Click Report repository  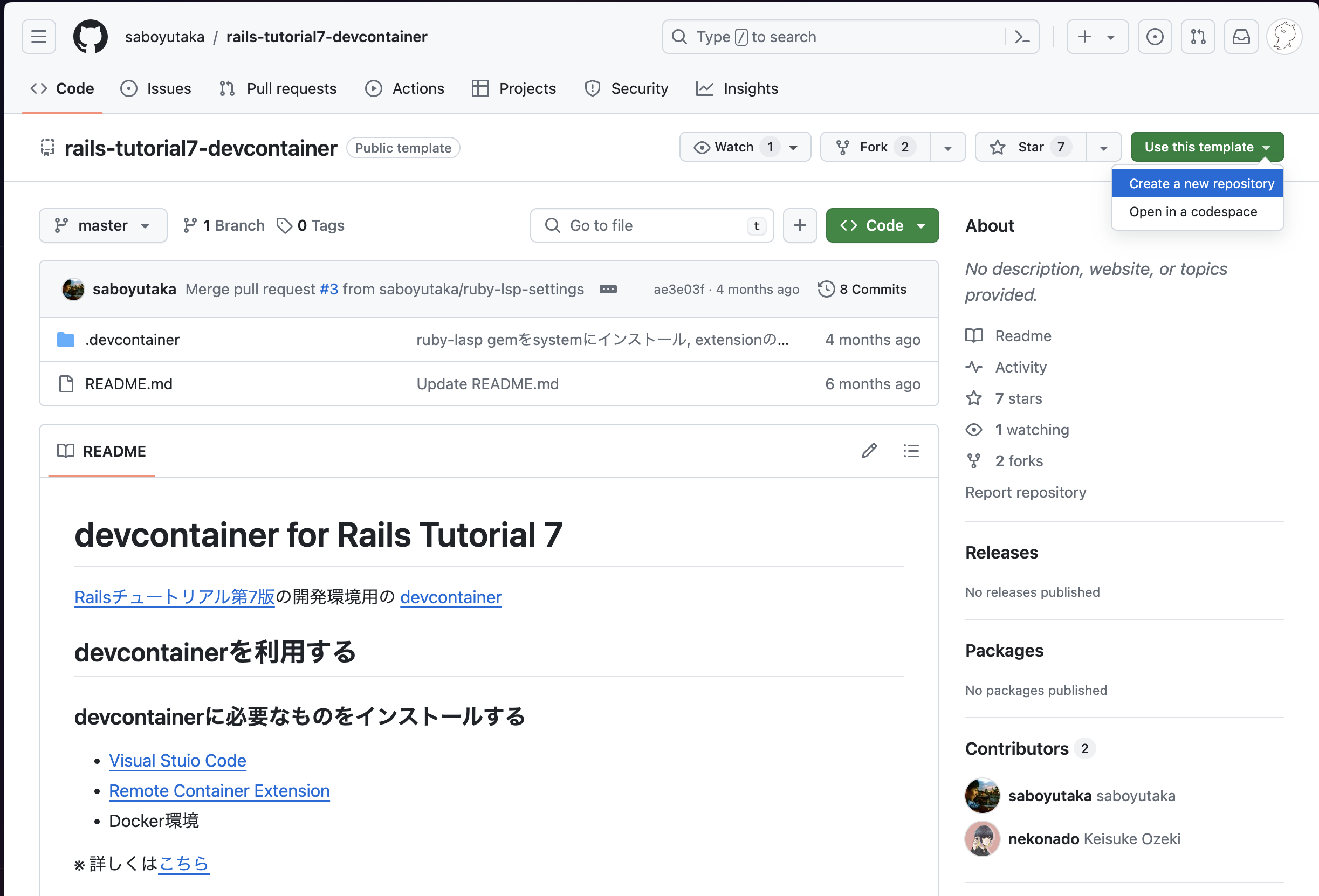click(x=1026, y=492)
